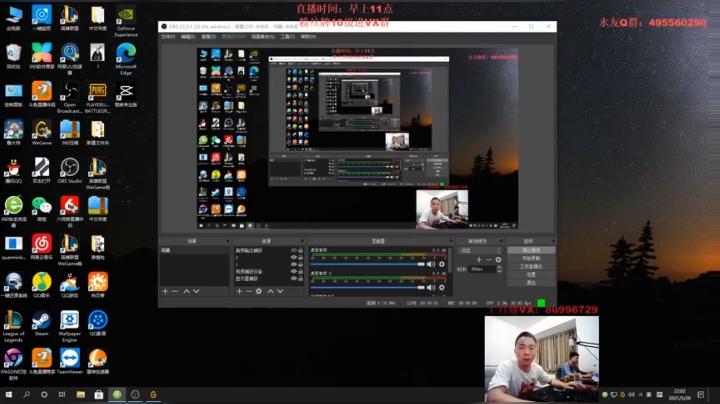Open WeGame desktop shortcut
Viewport: 720px width, 404px height.
[x=41, y=133]
